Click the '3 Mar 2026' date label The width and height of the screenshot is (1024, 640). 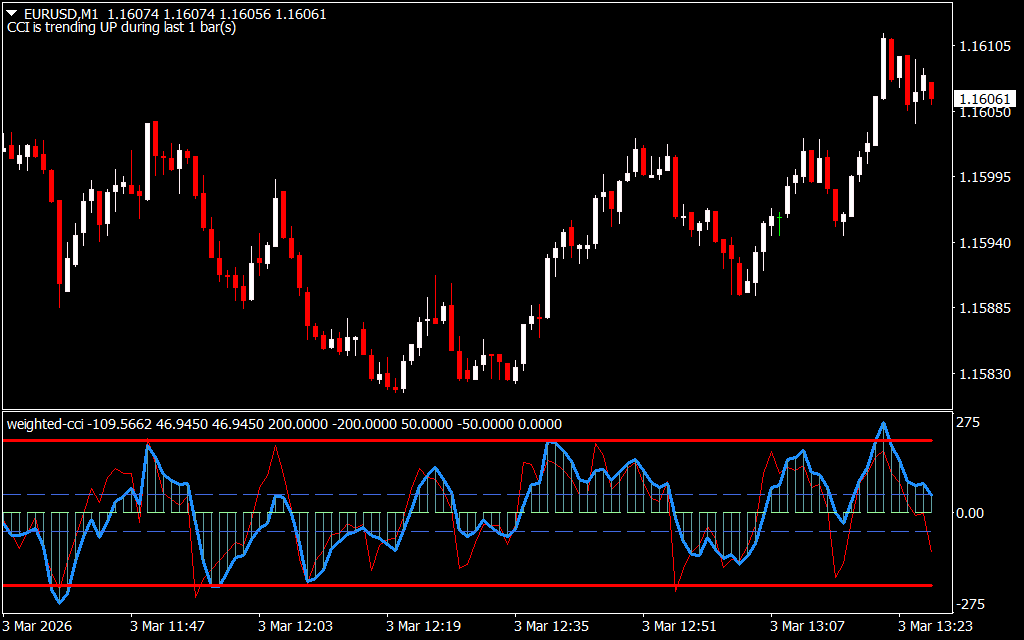[x=38, y=626]
